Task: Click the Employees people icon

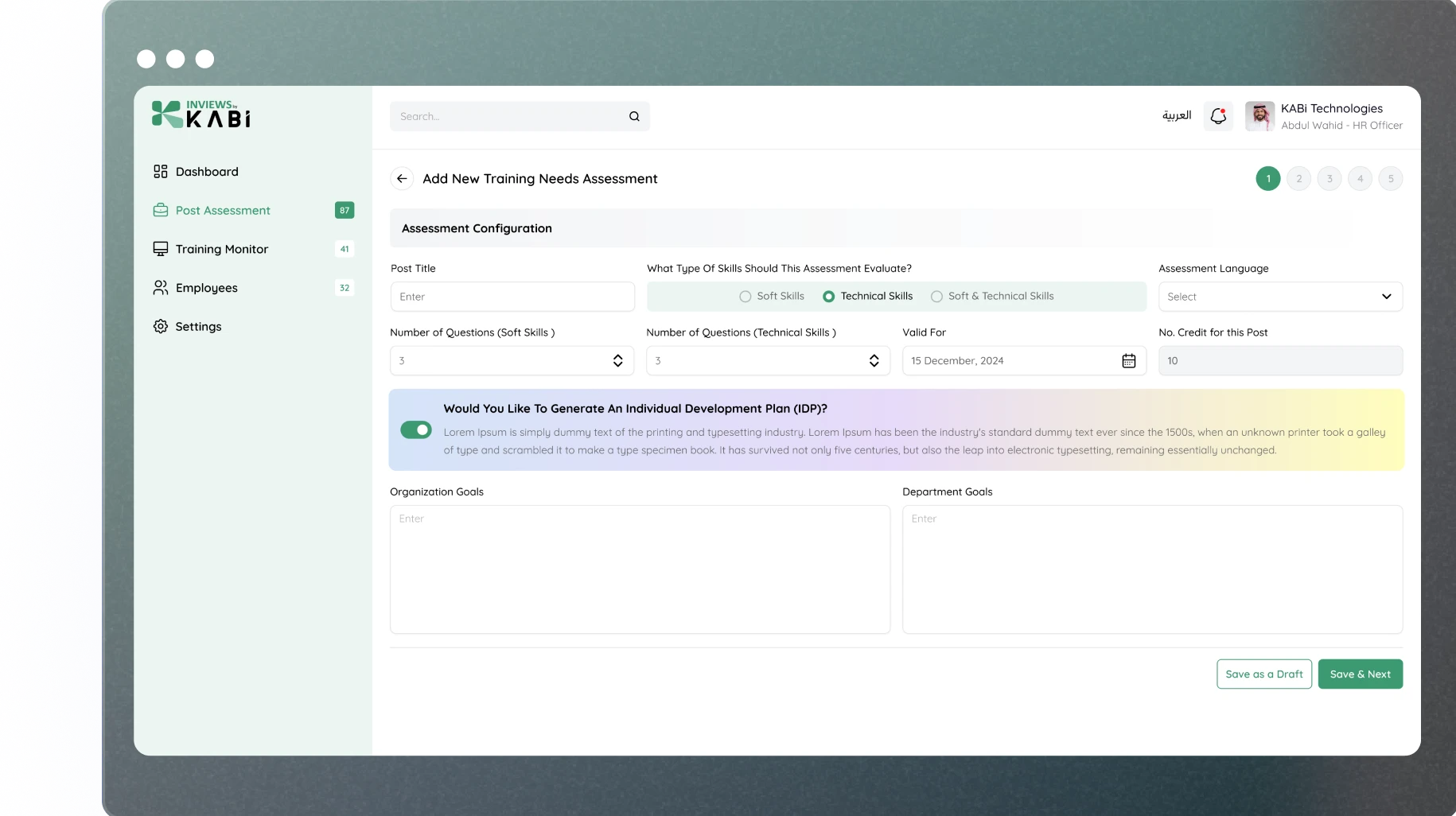Action: coord(161,288)
